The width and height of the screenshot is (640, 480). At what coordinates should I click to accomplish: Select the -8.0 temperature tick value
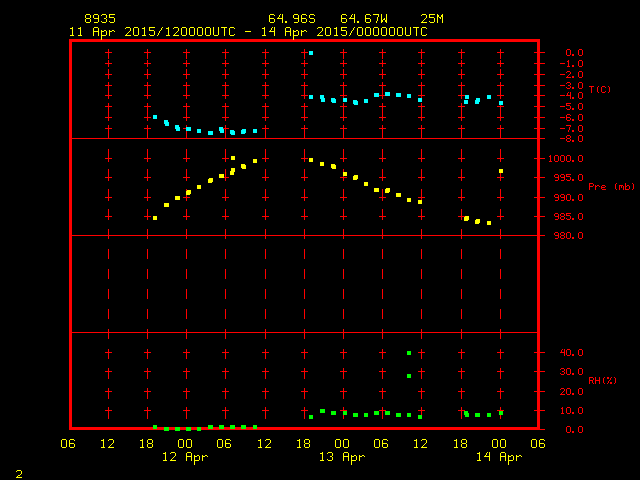point(571,139)
